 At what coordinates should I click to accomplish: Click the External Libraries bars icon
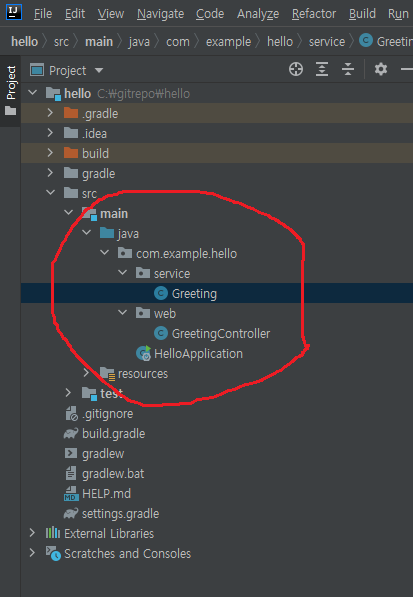53,533
